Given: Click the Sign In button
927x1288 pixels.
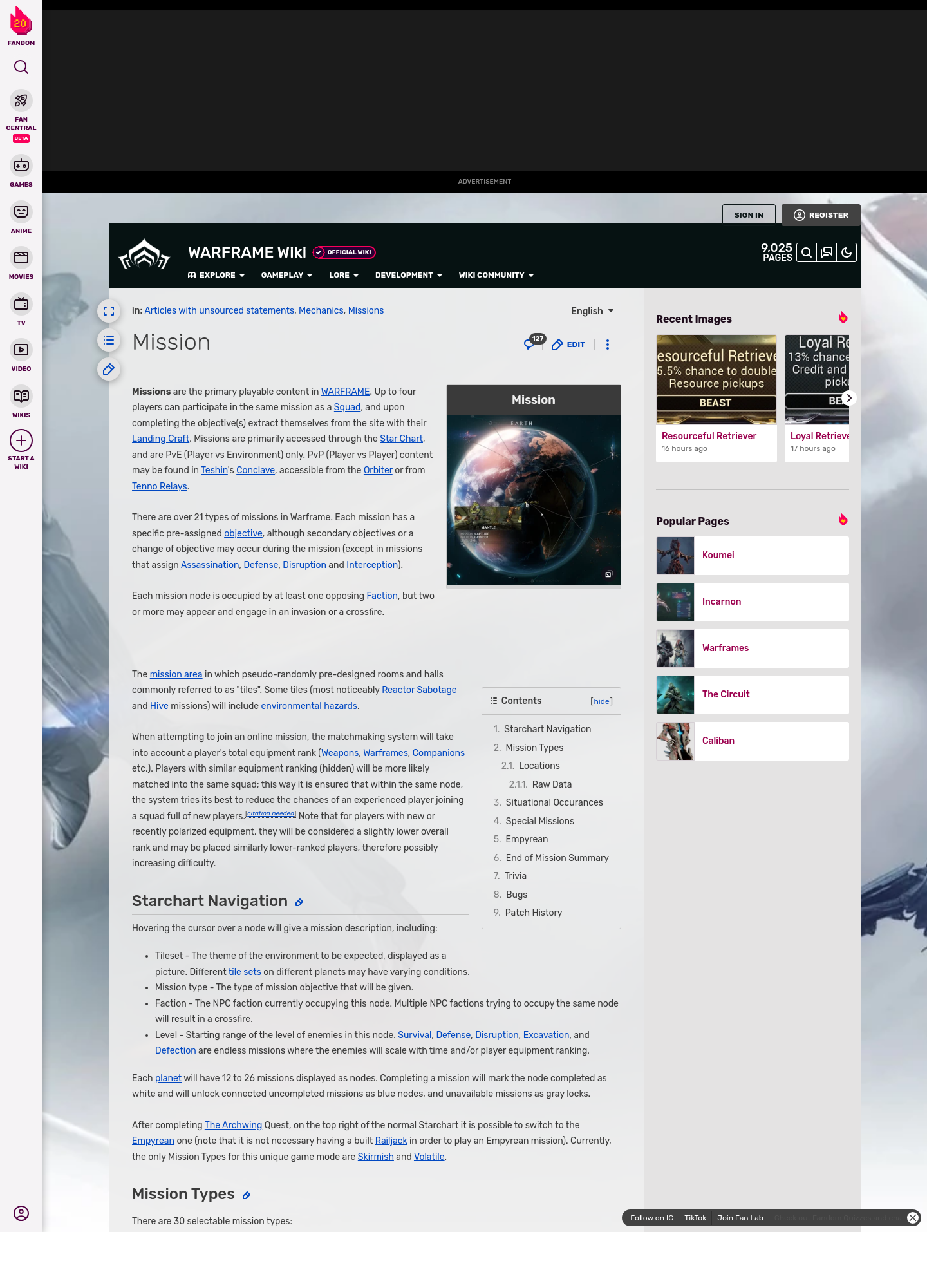Looking at the screenshot, I should 749,215.
